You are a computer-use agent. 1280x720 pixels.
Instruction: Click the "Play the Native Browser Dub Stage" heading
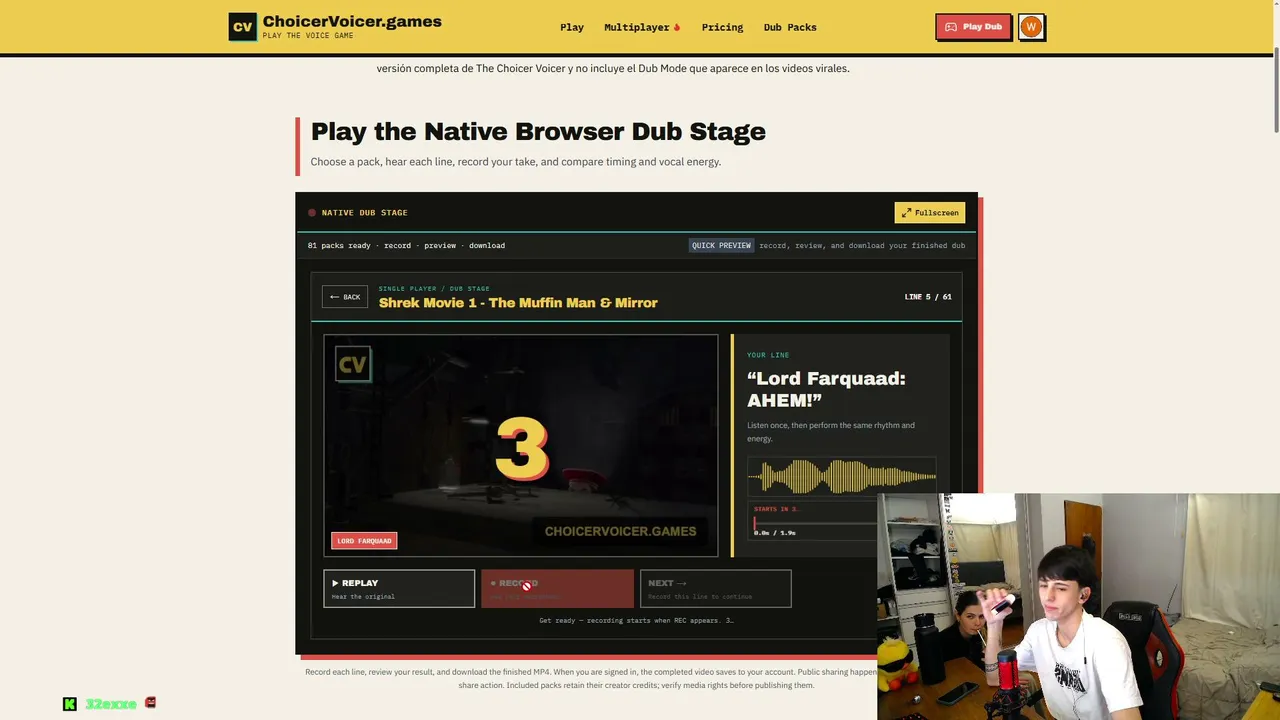click(538, 131)
